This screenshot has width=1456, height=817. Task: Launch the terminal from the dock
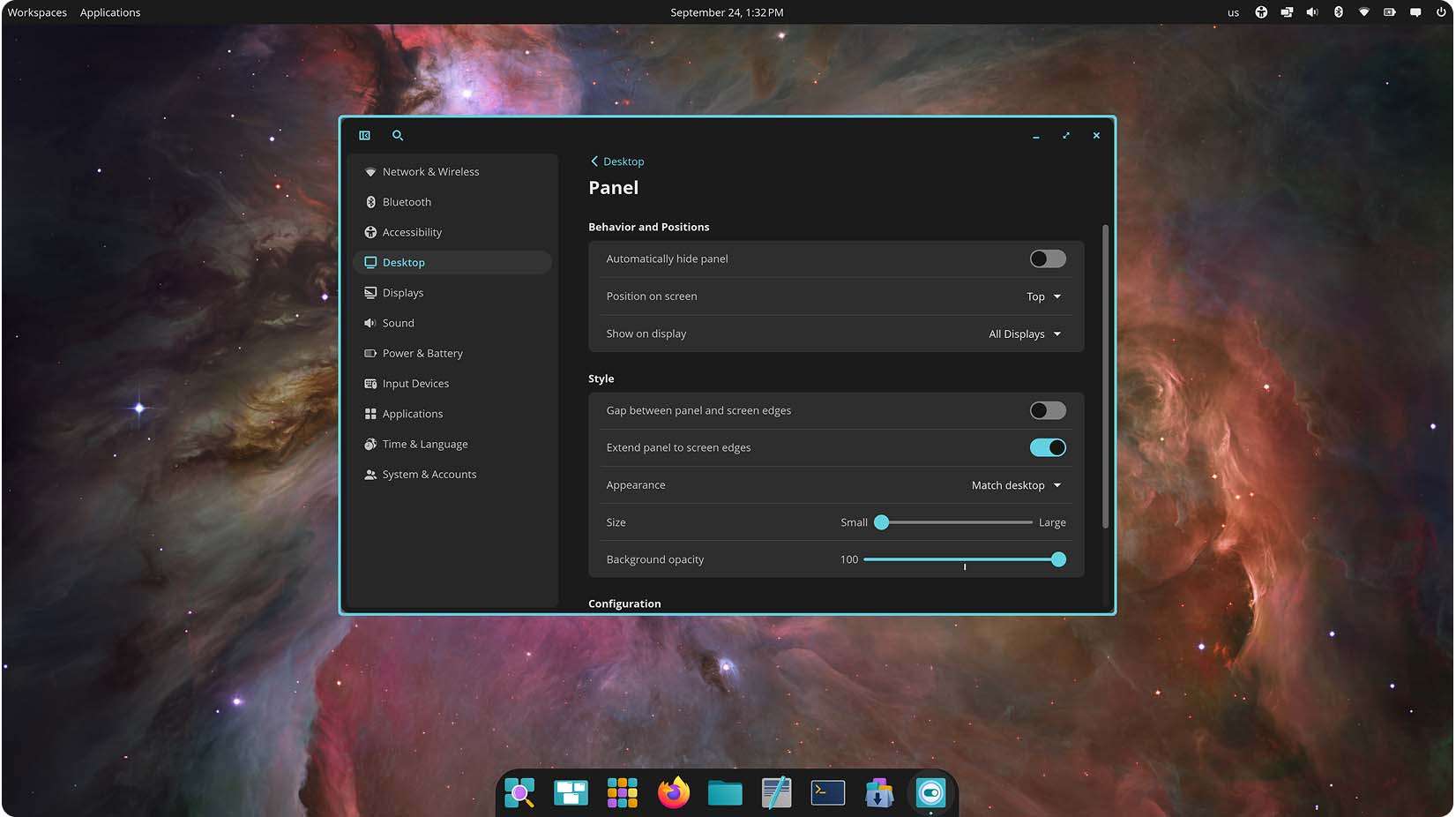[x=827, y=793]
